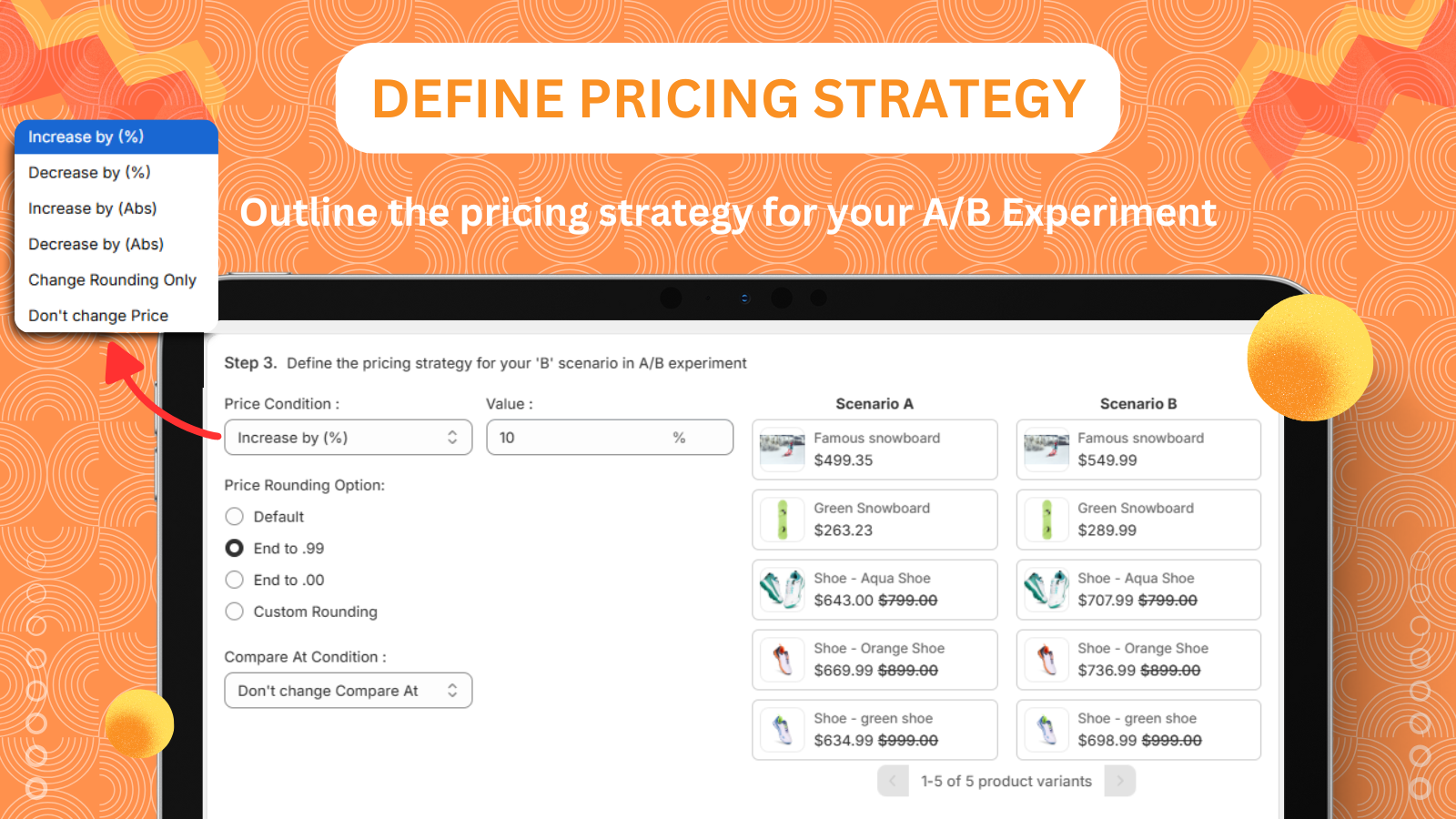This screenshot has width=1456, height=819.
Task: Open the 'Don't change Compare At' dropdown
Action: click(x=348, y=690)
